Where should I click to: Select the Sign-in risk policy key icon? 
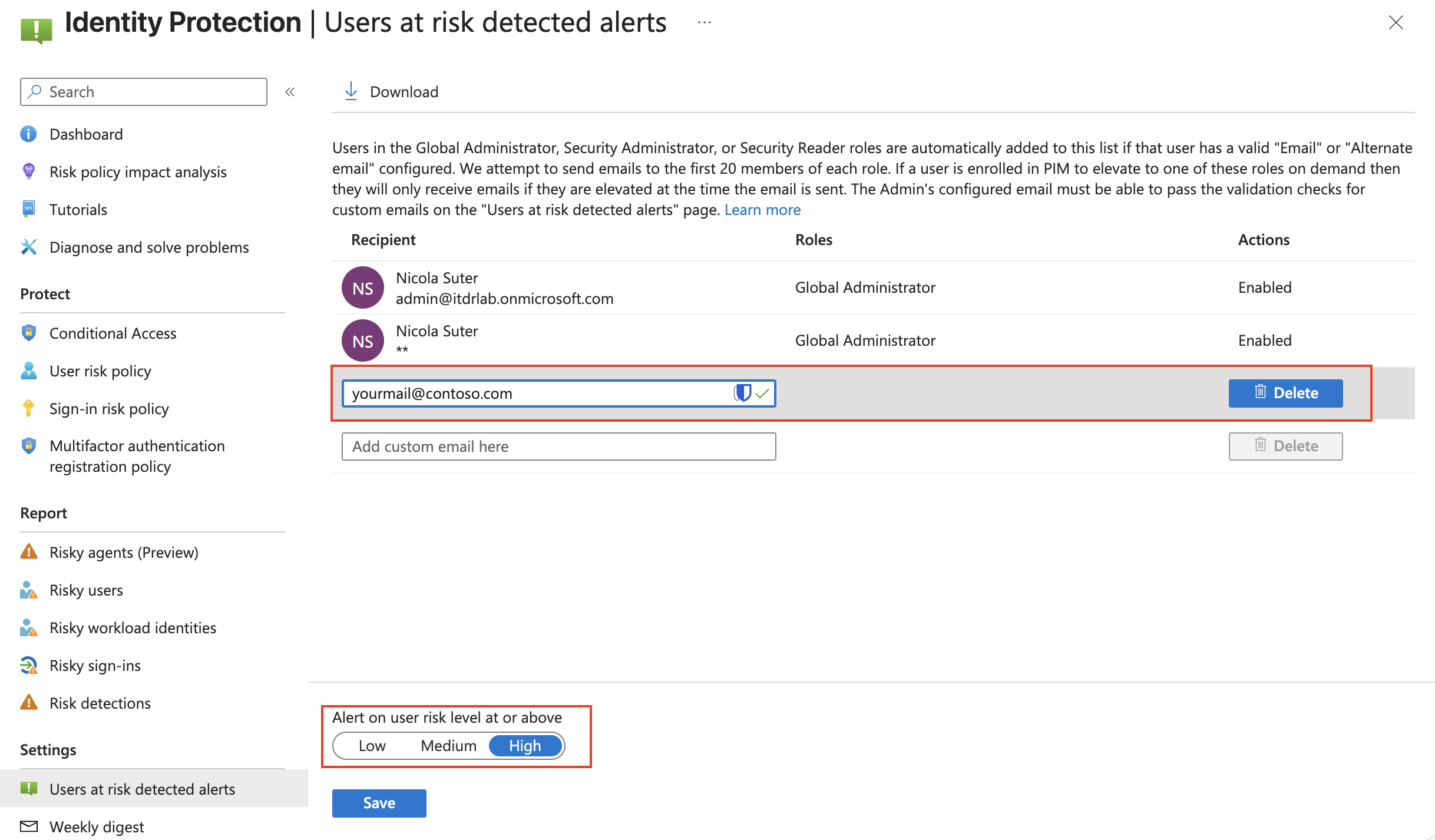click(28, 408)
